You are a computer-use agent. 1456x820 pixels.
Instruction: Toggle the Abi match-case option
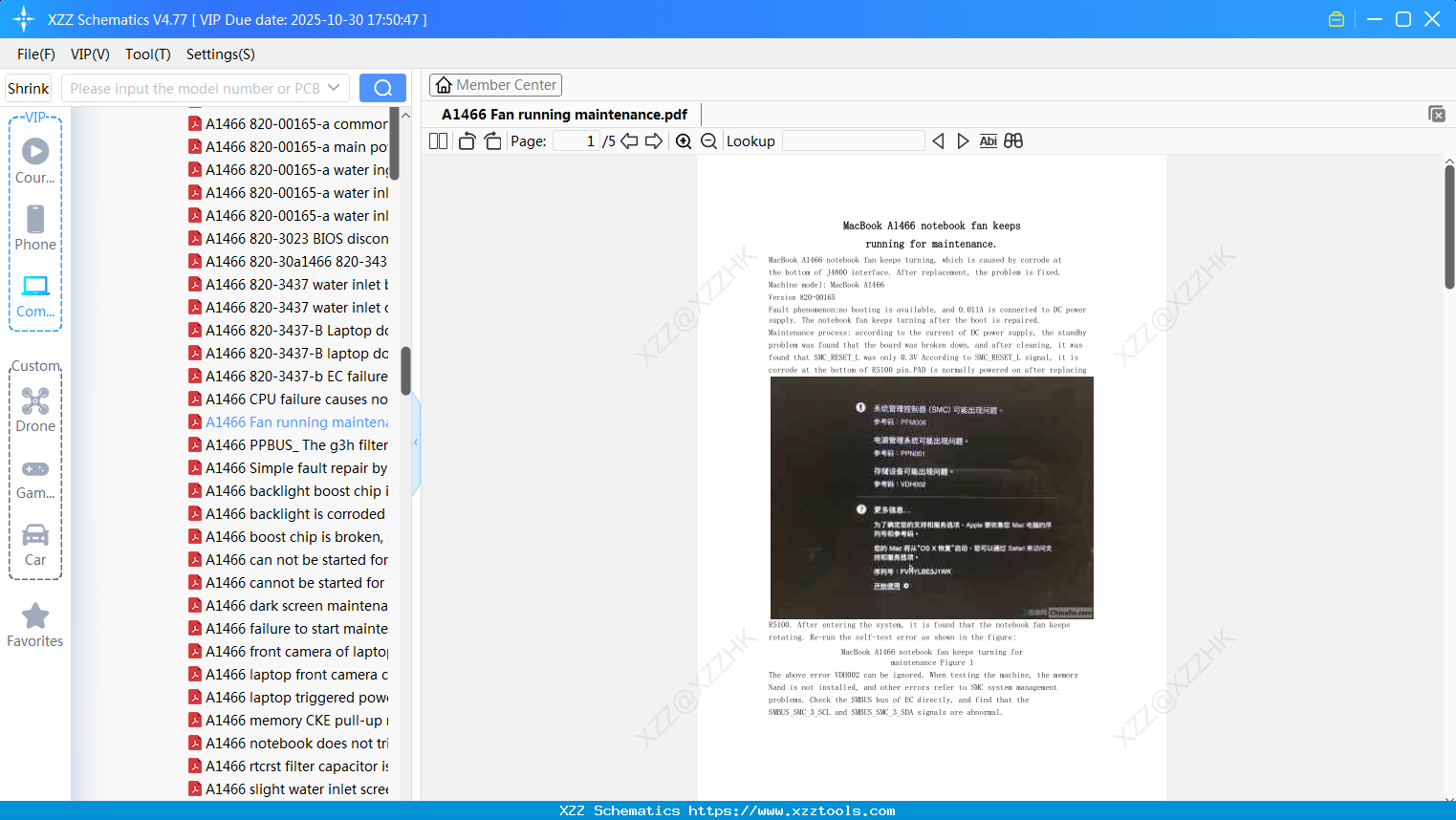(989, 141)
